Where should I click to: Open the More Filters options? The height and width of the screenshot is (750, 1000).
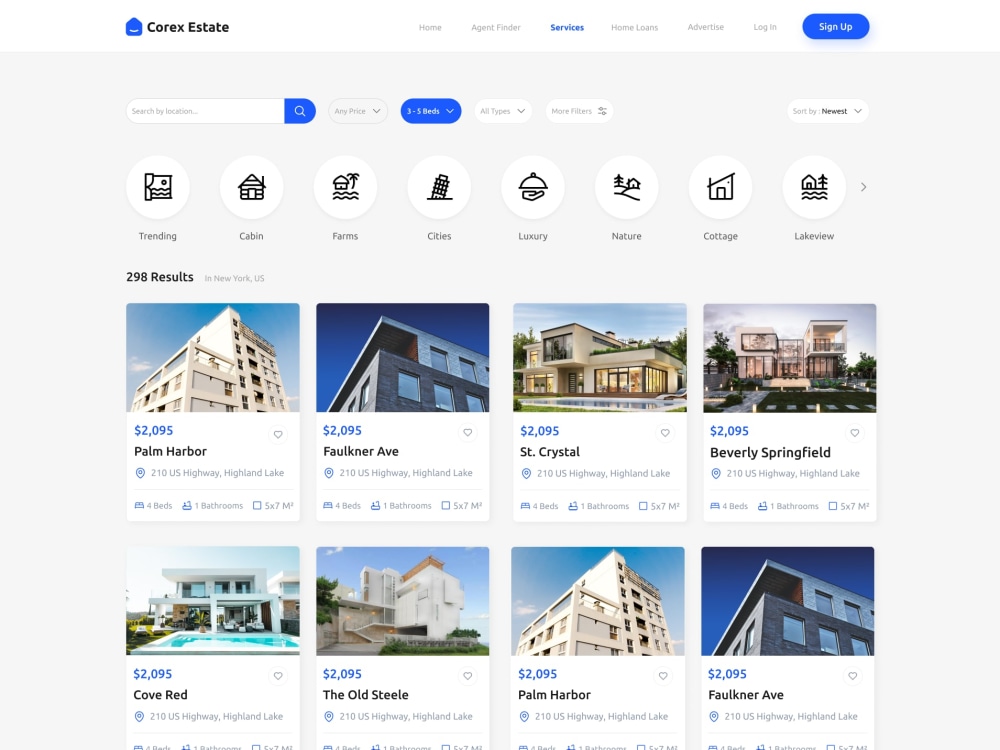(579, 111)
